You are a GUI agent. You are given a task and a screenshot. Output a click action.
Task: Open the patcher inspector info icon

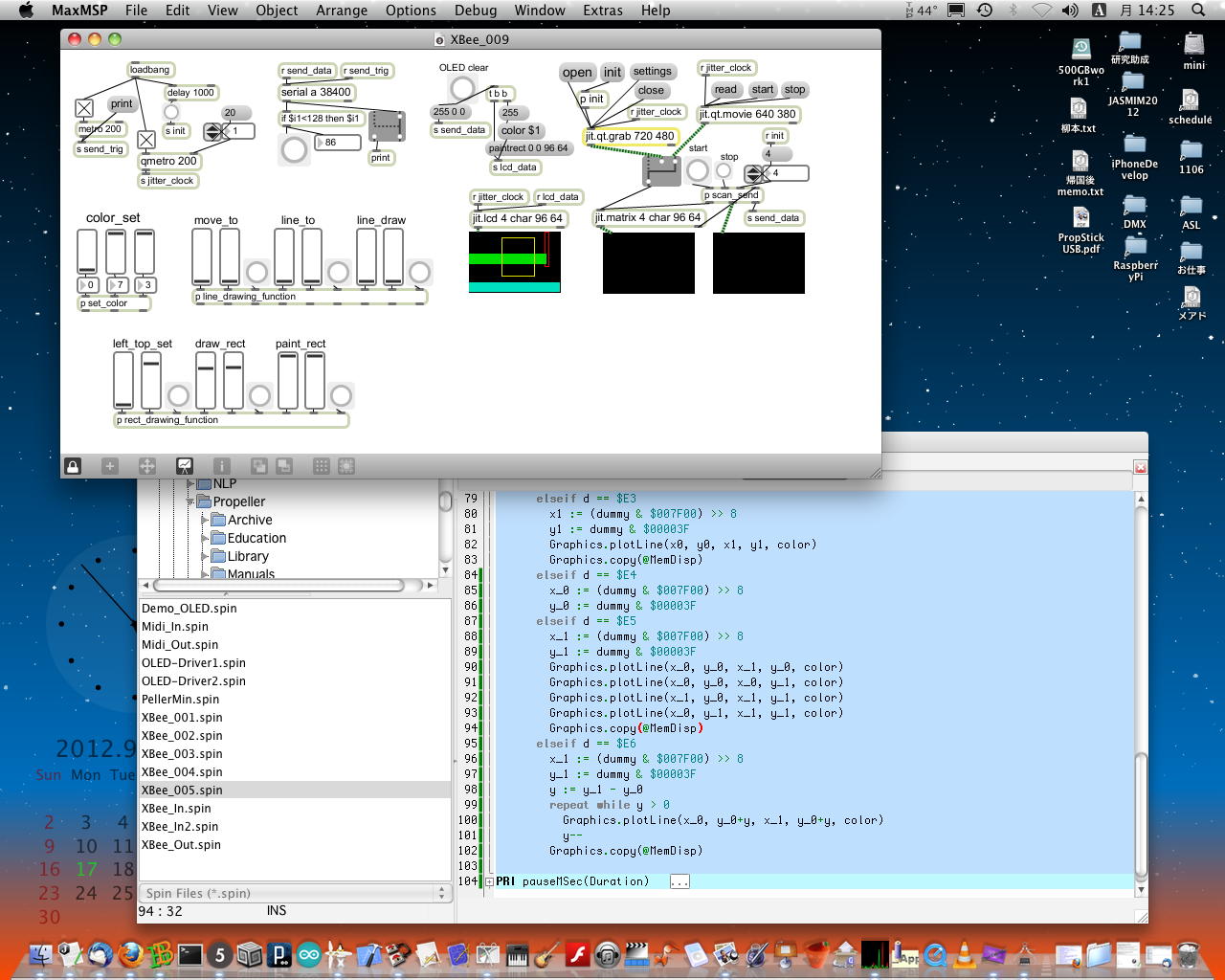click(x=221, y=466)
